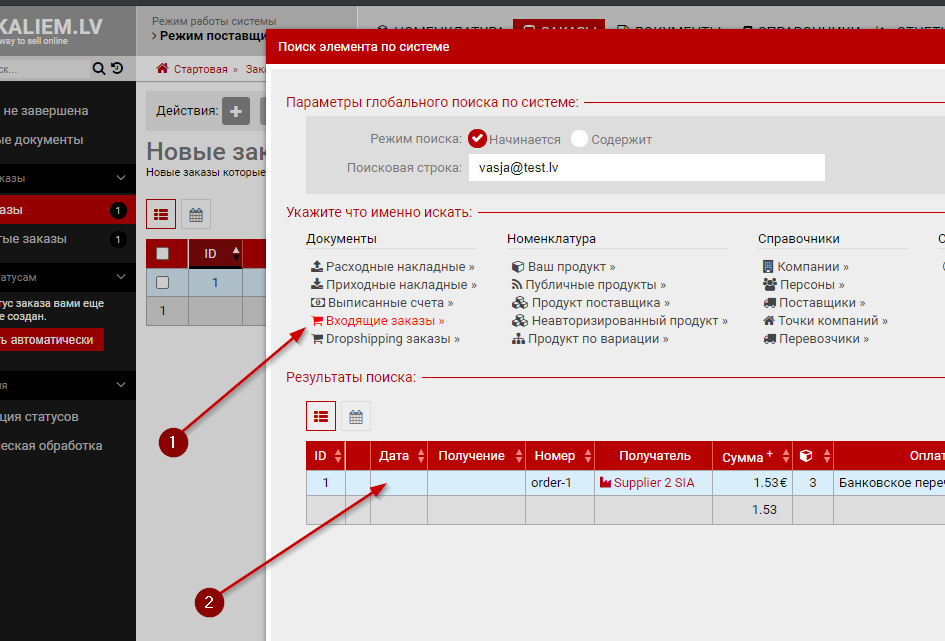This screenshot has height=641, width=945.
Task: Collapse the sidebar orders section chevron
Action: 121,178
